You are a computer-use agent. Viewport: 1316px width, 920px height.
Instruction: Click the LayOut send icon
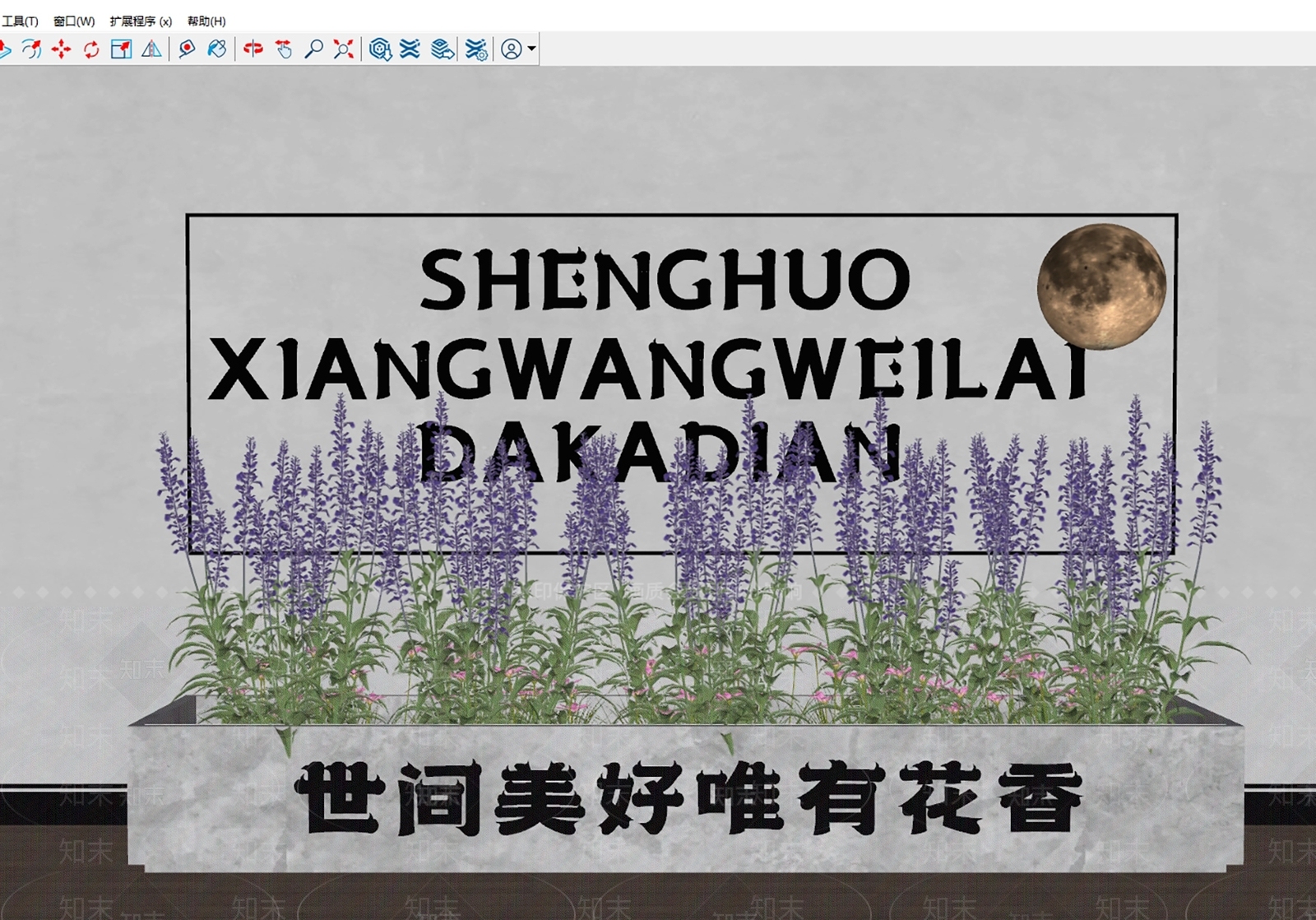(x=443, y=49)
